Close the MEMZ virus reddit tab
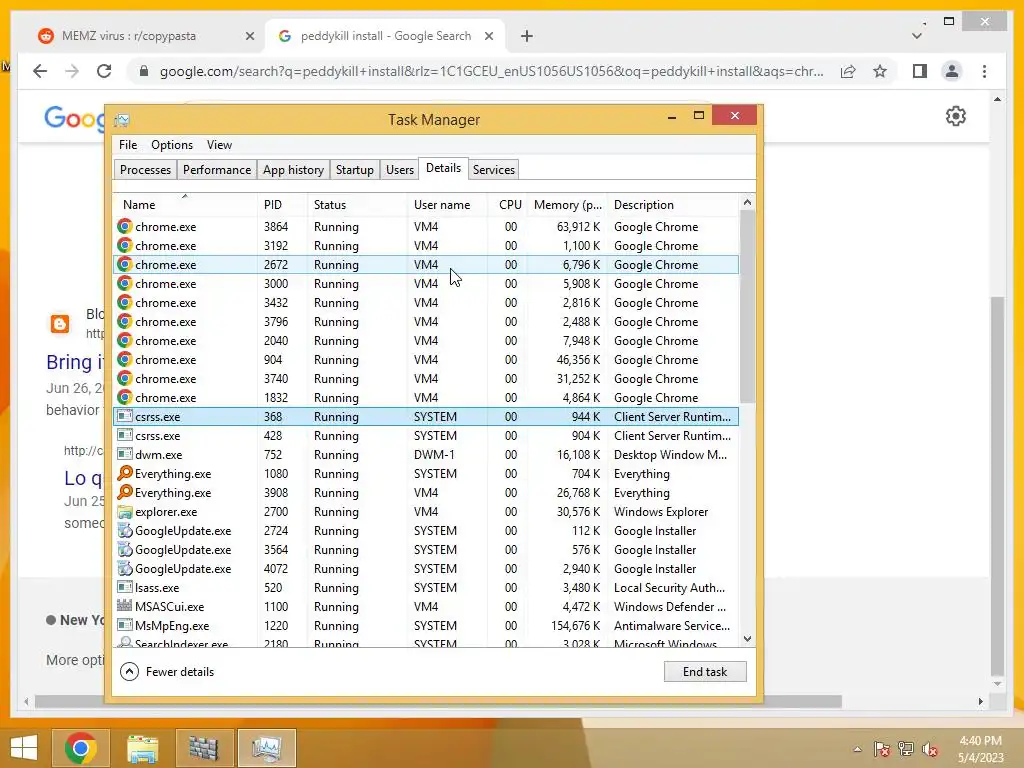1024x768 pixels. tap(249, 37)
